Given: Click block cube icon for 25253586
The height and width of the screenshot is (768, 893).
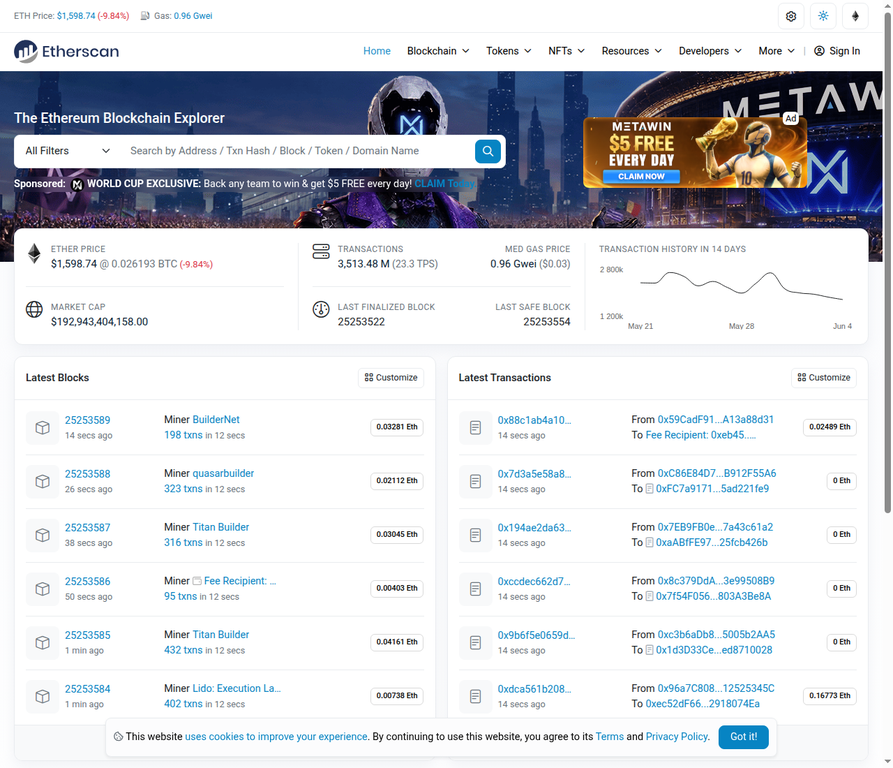Looking at the screenshot, I should click(42, 589).
